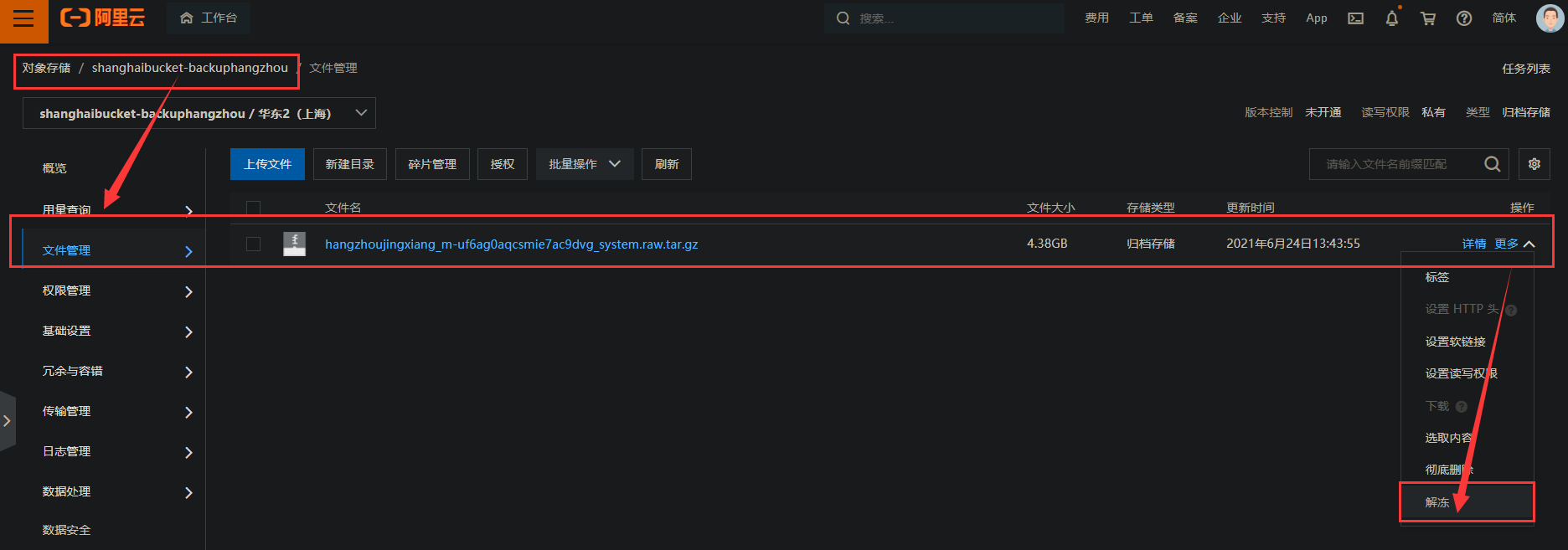This screenshot has height=550, width=1568.
Task: Click the tar.gz file type icon
Action: tap(294, 244)
